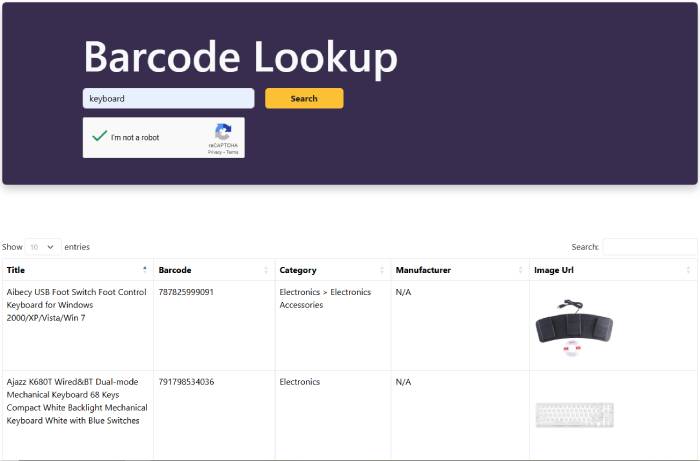Click the yellow Search button
Image resolution: width=700 pixels, height=461 pixels.
coord(304,98)
